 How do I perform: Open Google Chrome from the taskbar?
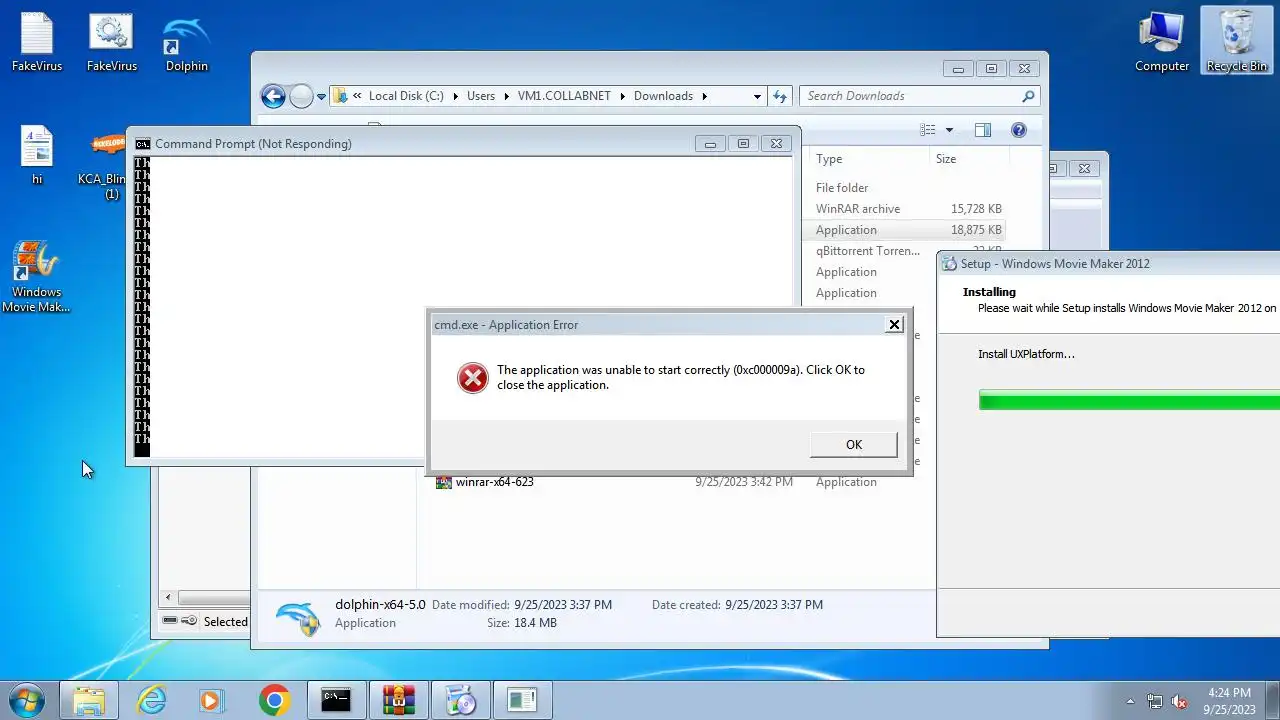[274, 700]
